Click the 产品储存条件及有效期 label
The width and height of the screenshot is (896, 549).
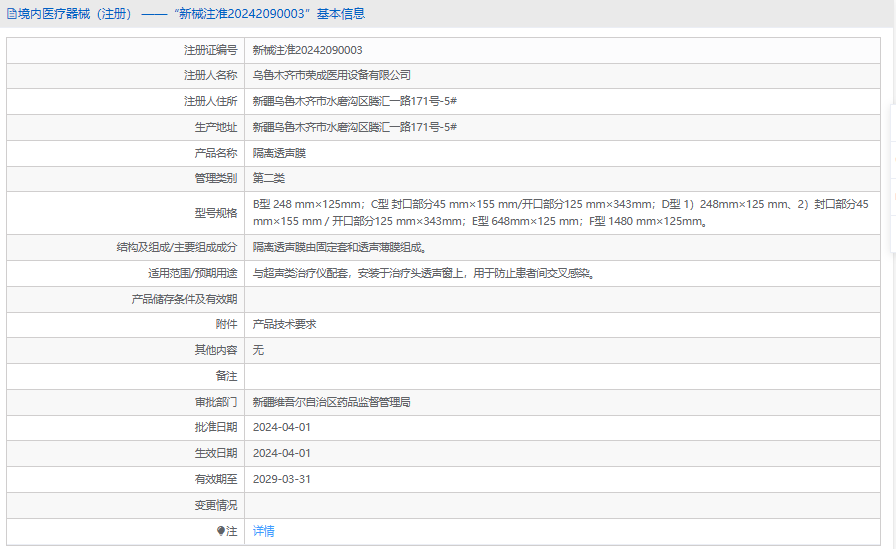tap(184, 299)
